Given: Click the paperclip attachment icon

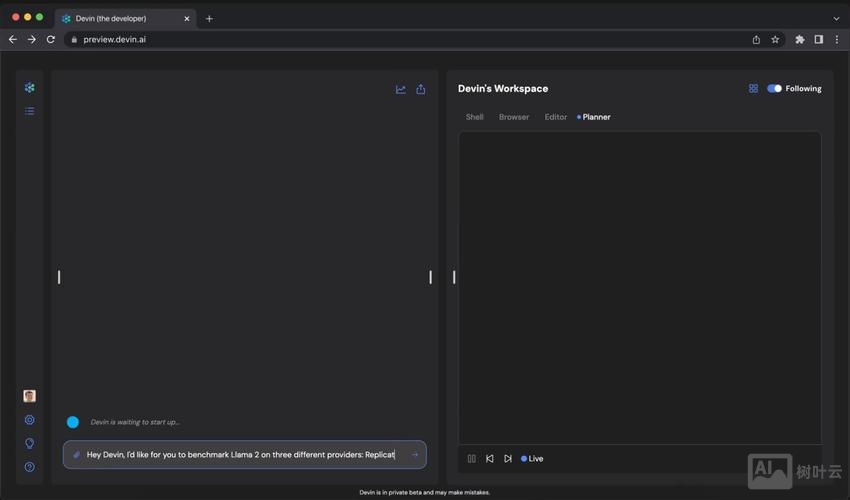Looking at the screenshot, I should click(x=77, y=455).
